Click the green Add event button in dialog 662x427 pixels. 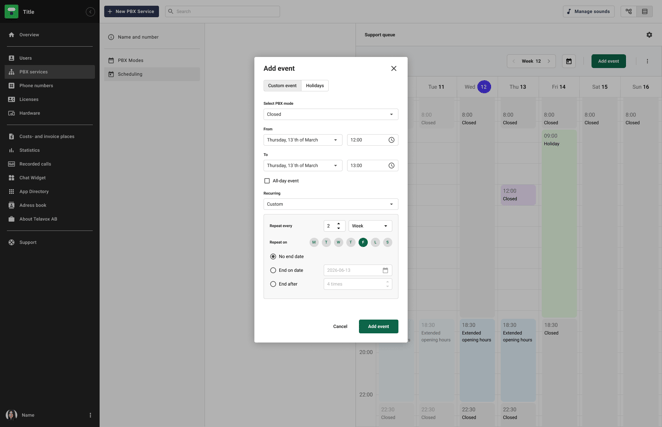point(378,326)
